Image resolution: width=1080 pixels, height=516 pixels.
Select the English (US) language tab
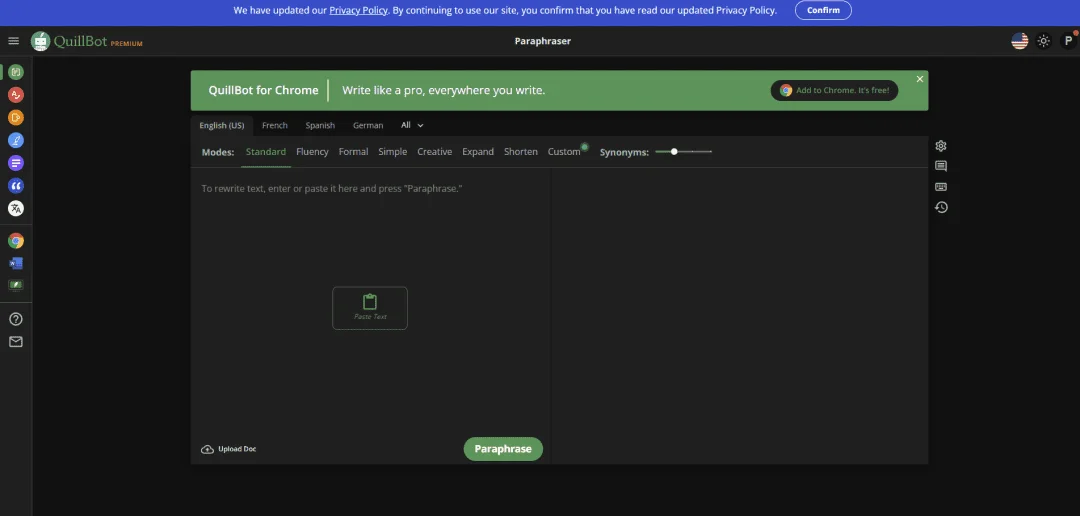tap(222, 125)
